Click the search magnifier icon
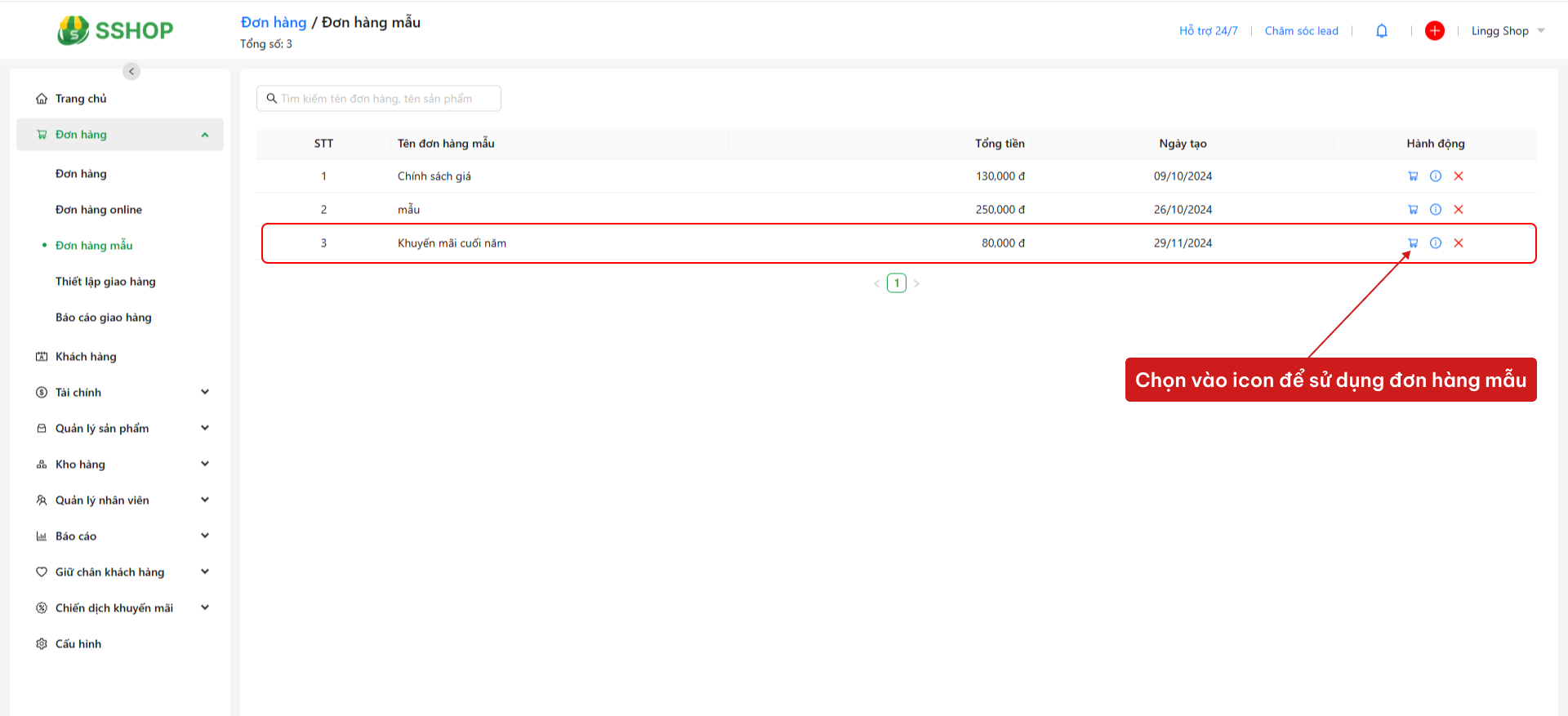Image resolution: width=1568 pixels, height=716 pixels. (272, 99)
